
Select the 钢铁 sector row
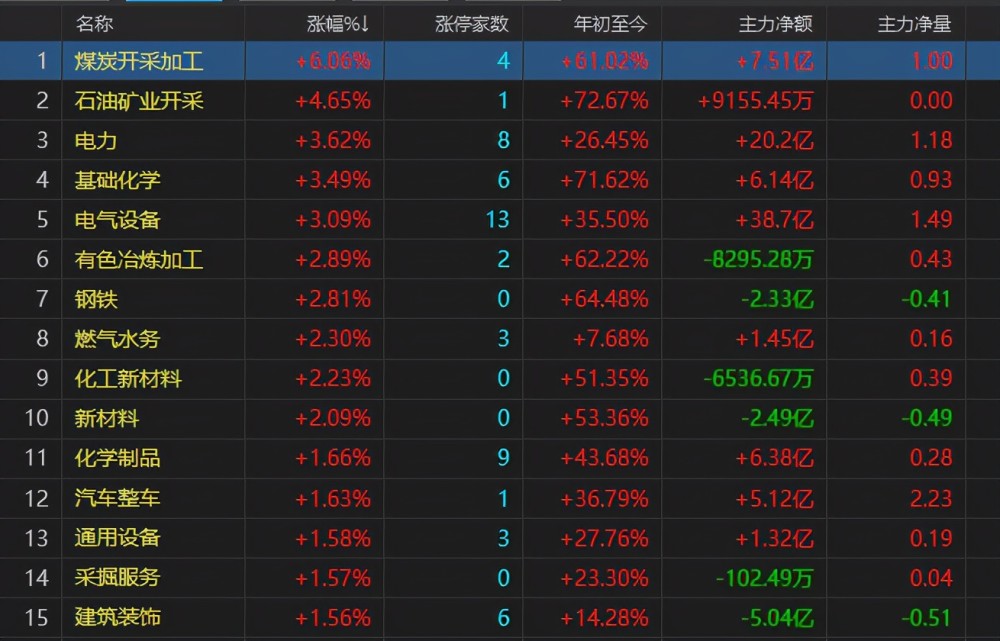pos(96,299)
